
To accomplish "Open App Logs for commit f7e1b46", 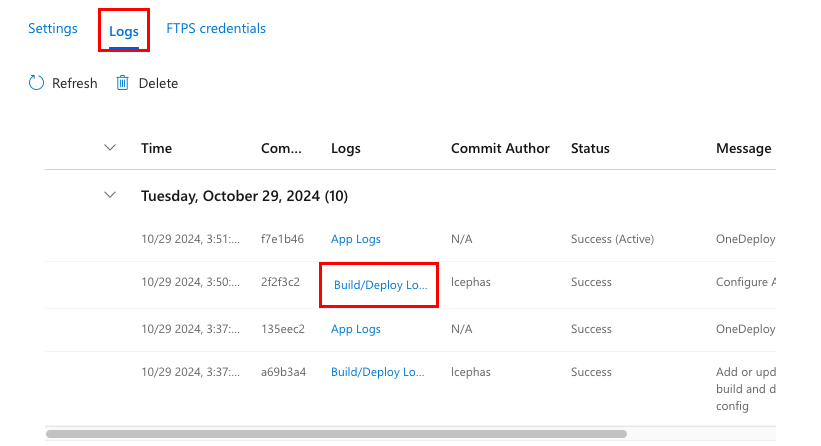I will pyautogui.click(x=356, y=239).
